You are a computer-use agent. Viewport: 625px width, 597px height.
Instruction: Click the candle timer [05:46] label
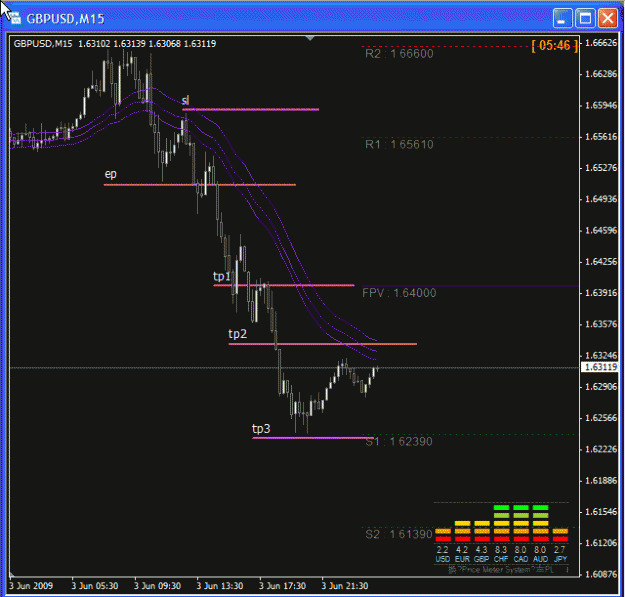pyautogui.click(x=554, y=45)
